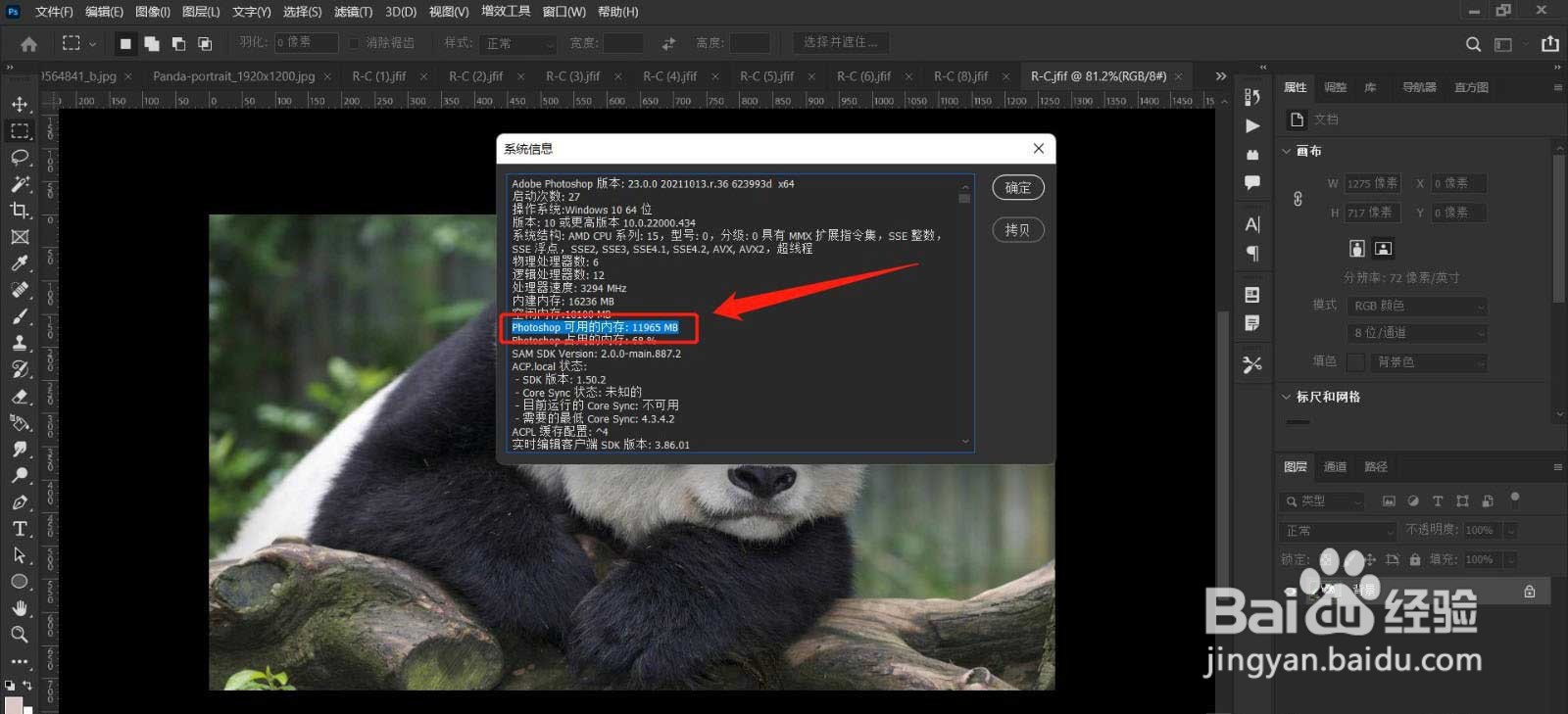Click the foreground color swatch

(x=13, y=704)
